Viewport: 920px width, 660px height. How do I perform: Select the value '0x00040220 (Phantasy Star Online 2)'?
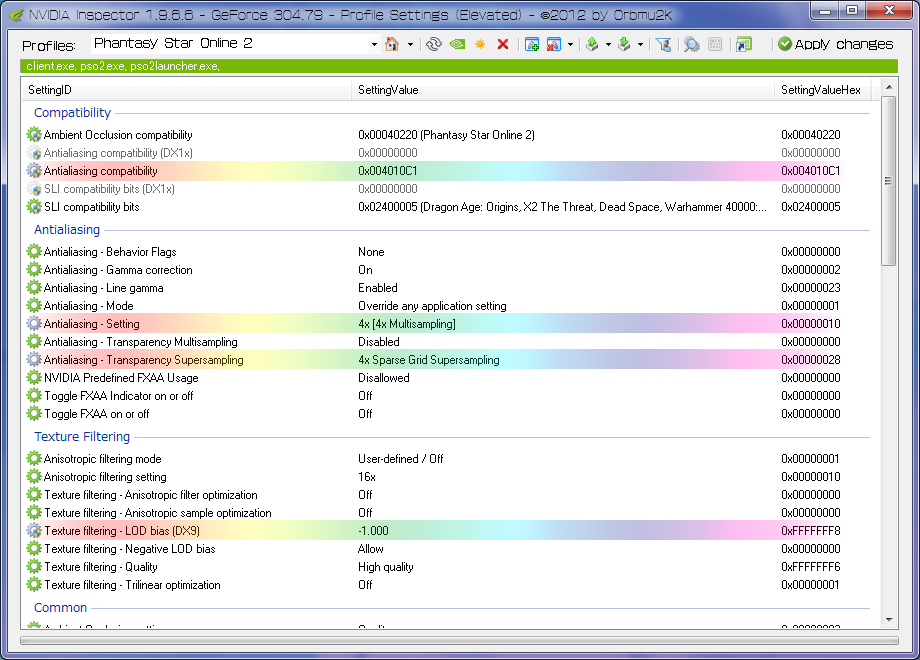click(x=447, y=134)
